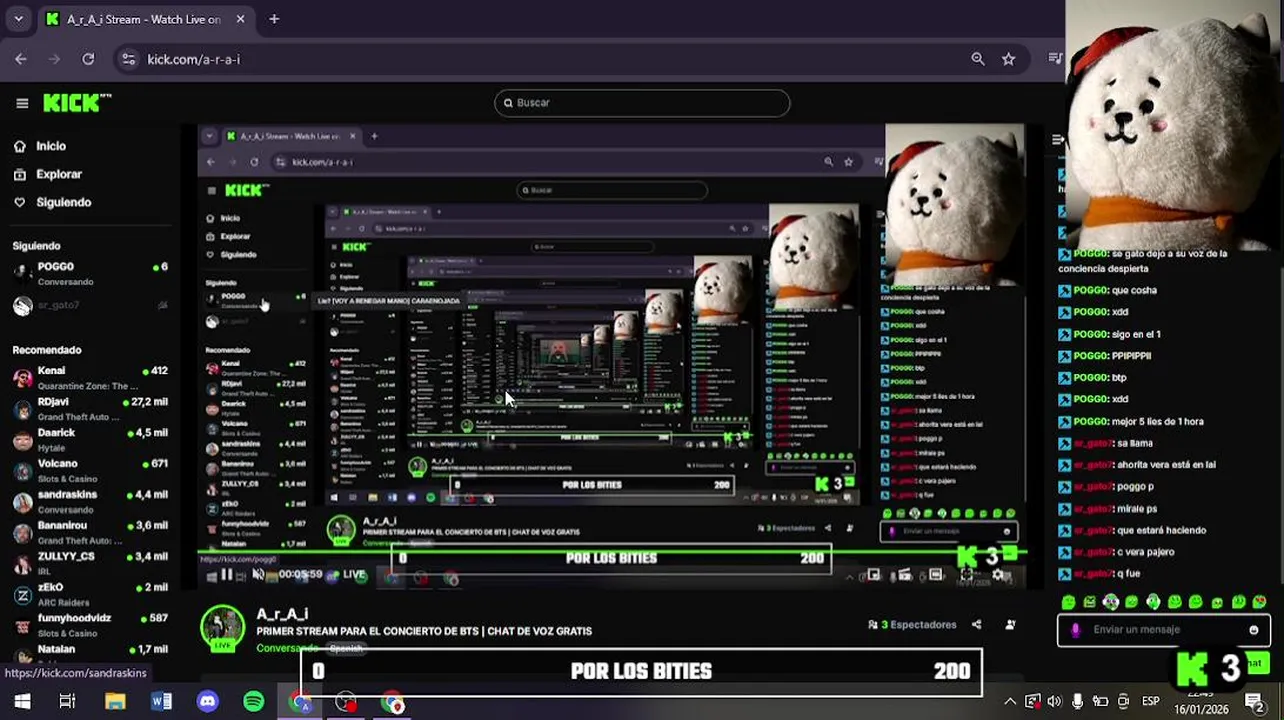
Task: Open the Conversando category link
Action: (287, 648)
